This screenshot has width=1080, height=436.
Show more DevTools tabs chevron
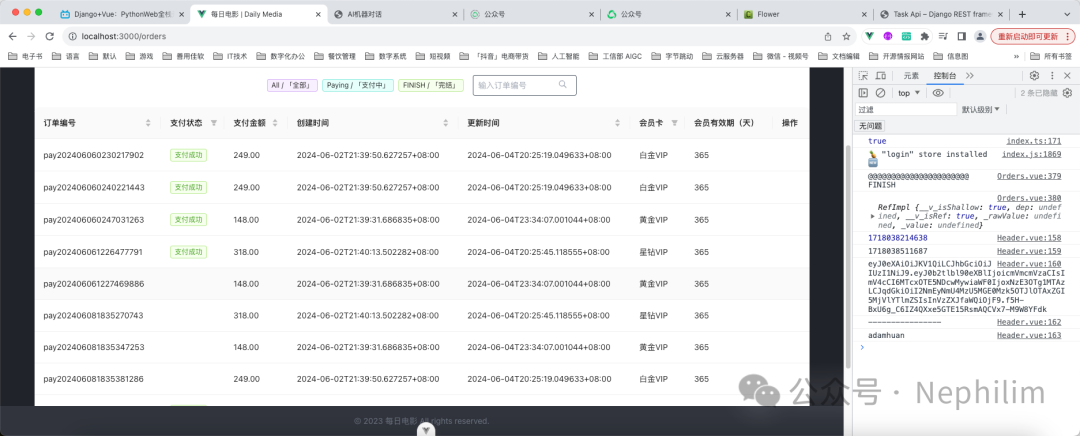pyautogui.click(x=970, y=76)
